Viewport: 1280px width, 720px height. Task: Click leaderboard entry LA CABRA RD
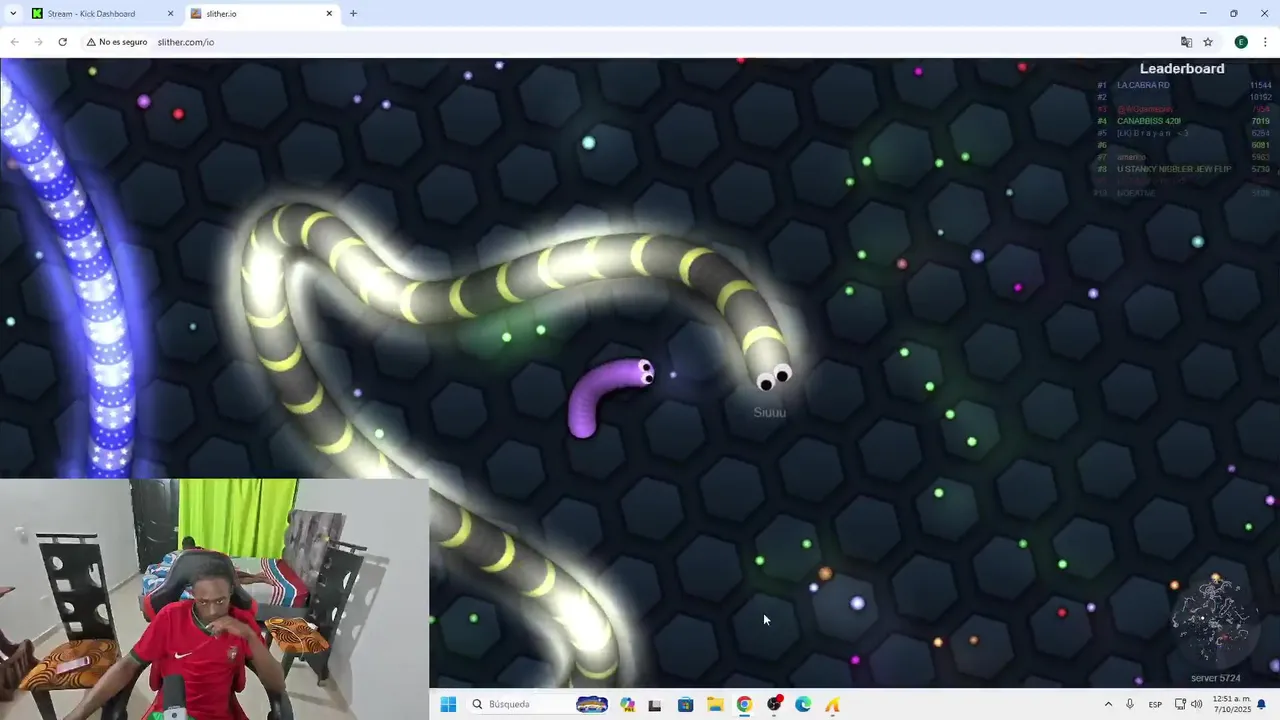[1143, 85]
